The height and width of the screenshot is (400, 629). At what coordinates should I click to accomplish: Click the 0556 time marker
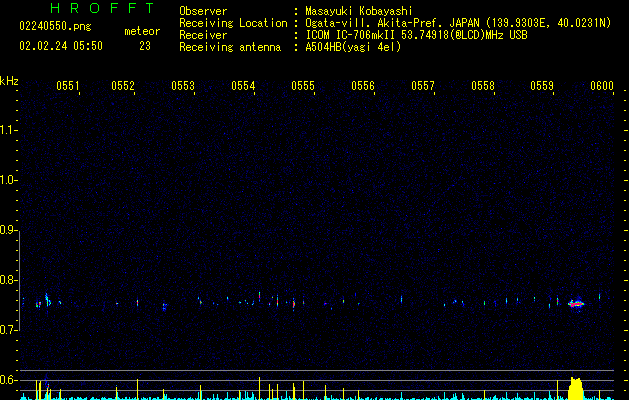click(x=363, y=86)
